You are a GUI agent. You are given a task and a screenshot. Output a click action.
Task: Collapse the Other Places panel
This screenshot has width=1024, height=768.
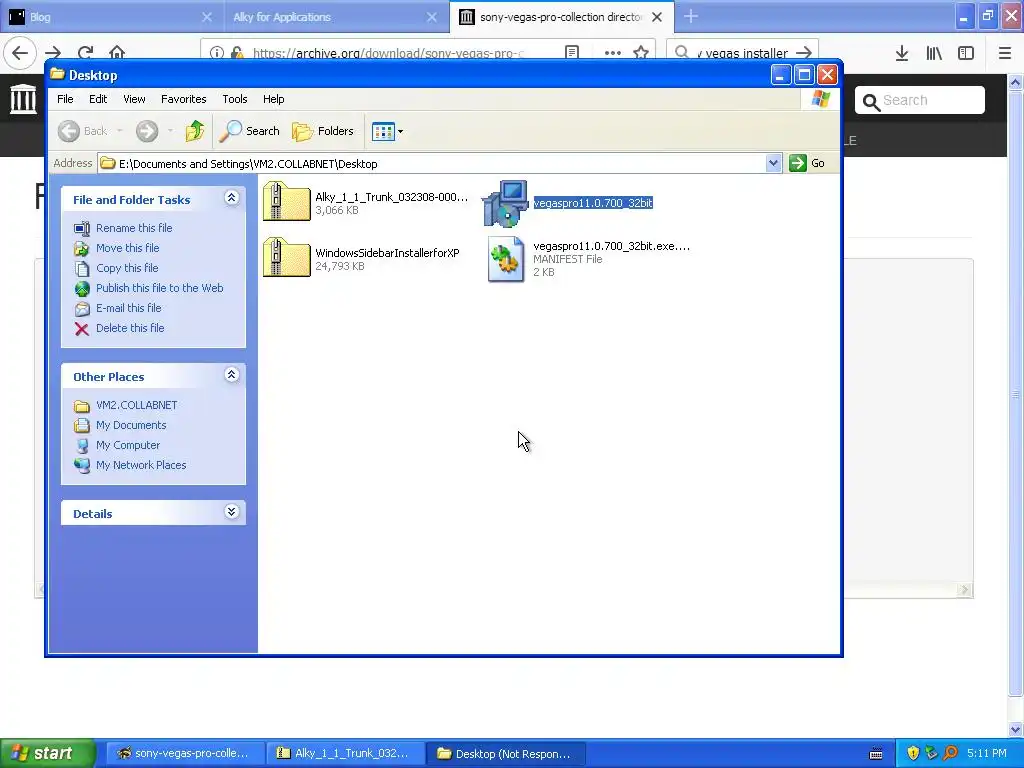coord(231,375)
